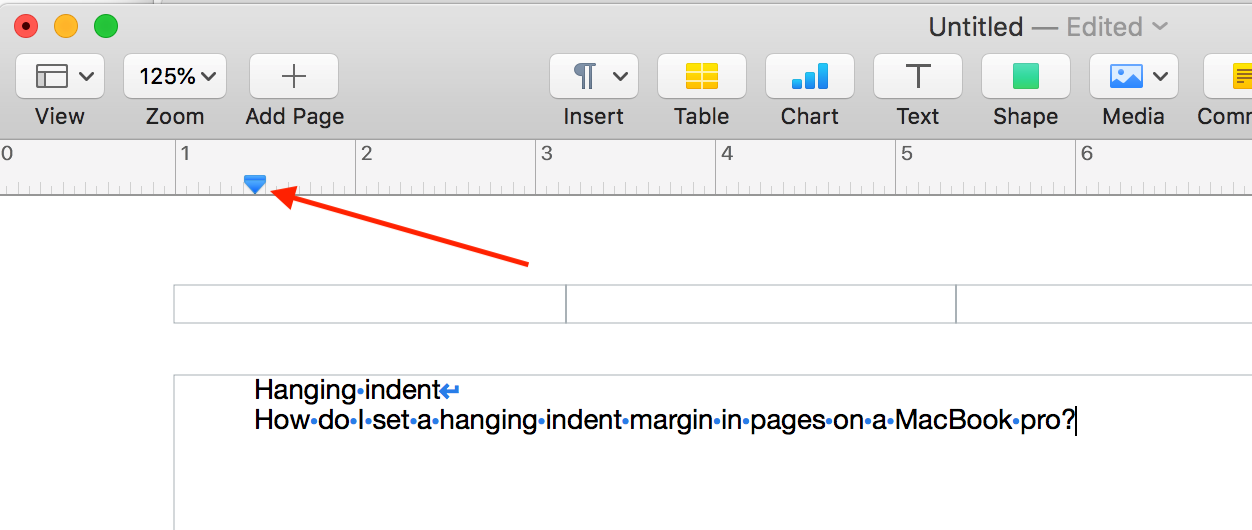Select the green Shape tool
This screenshot has width=1252, height=530.
(1026, 76)
